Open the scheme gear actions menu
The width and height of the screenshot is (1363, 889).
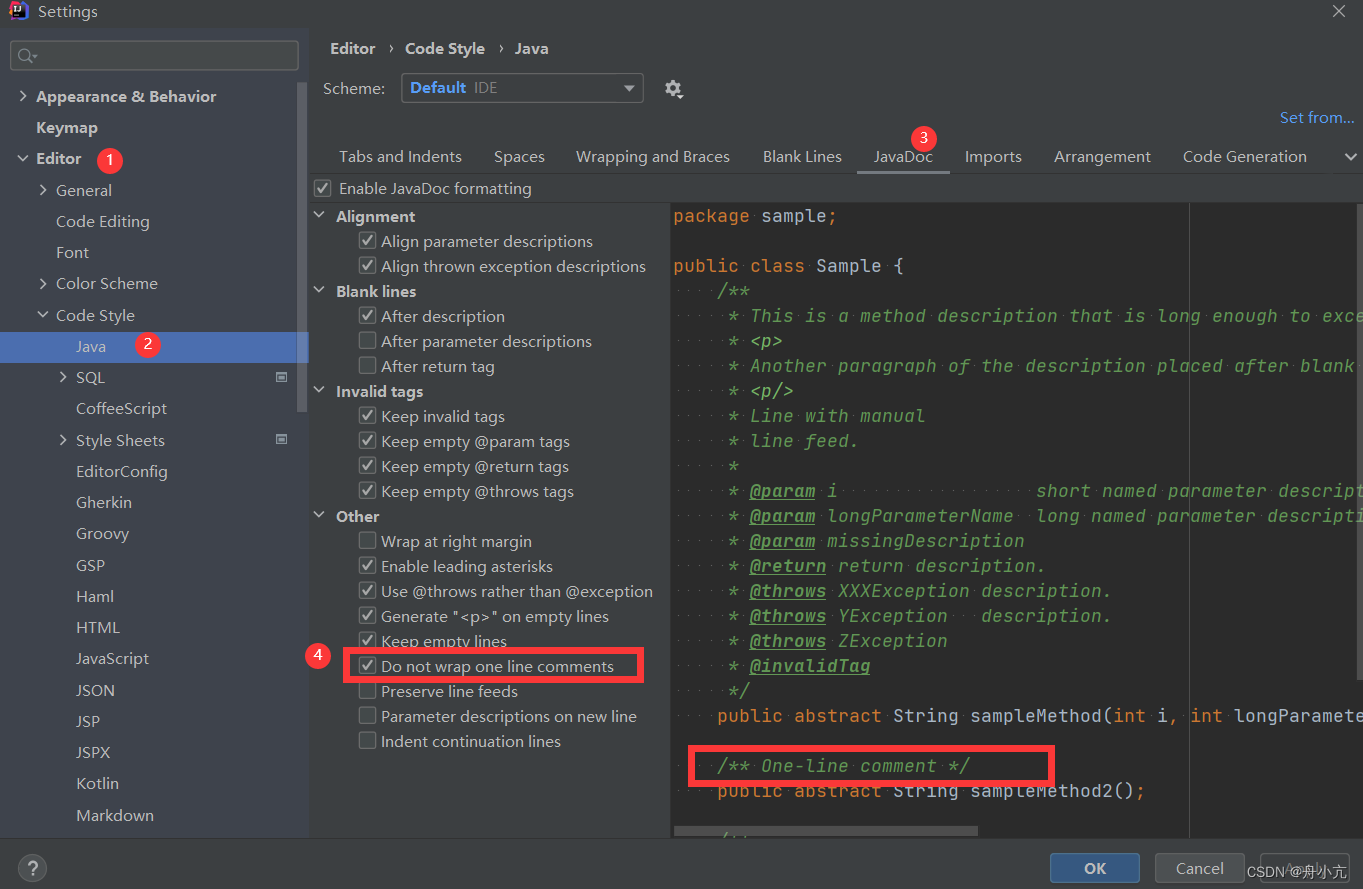673,88
